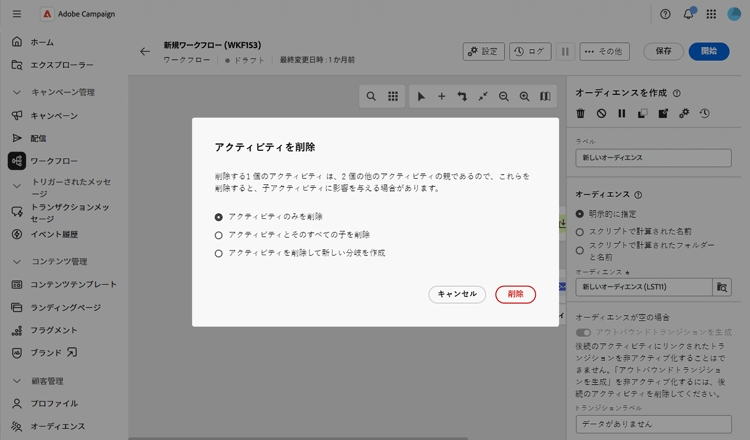Click the canvas search magnifier icon
This screenshot has width=750, height=440.
click(x=371, y=96)
